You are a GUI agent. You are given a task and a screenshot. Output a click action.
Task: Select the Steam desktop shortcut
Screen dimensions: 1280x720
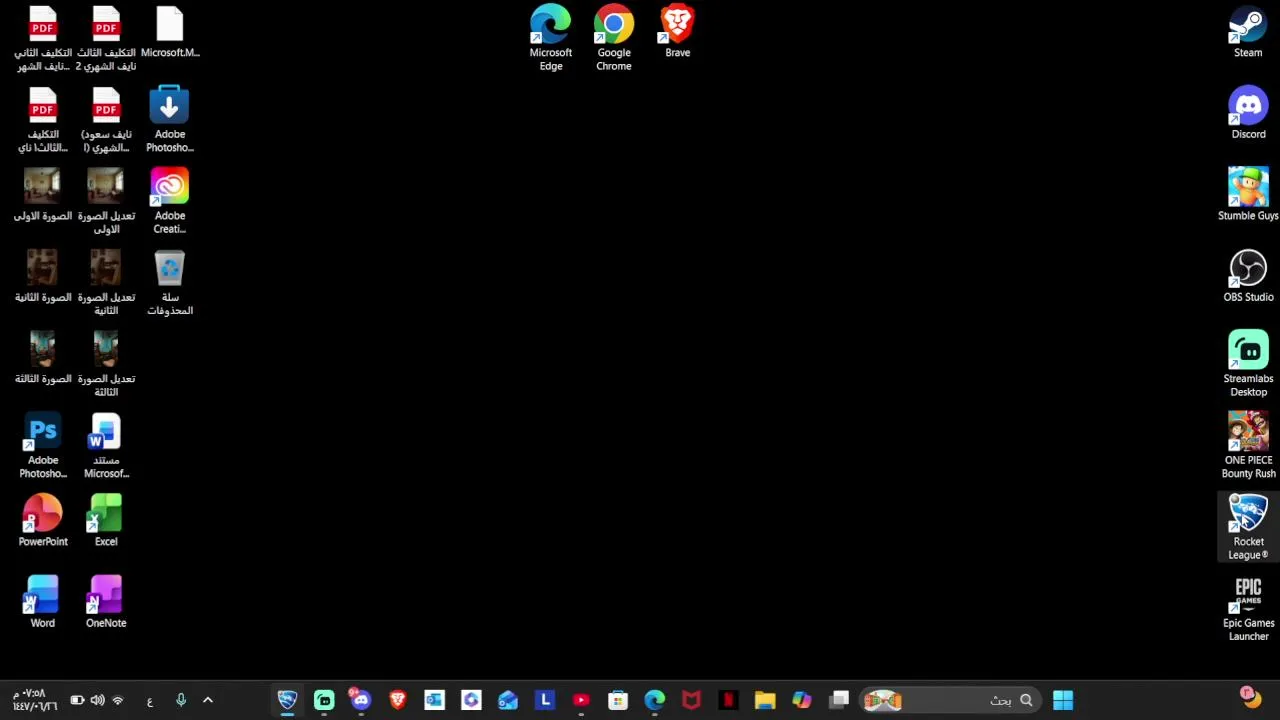click(1248, 32)
